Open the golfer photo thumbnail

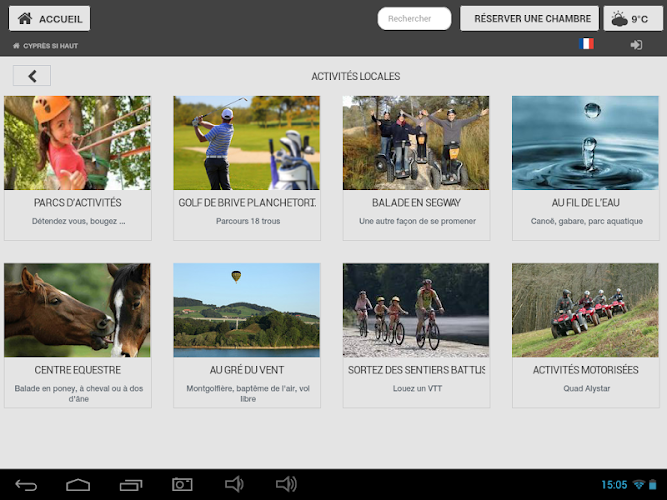coord(247,143)
